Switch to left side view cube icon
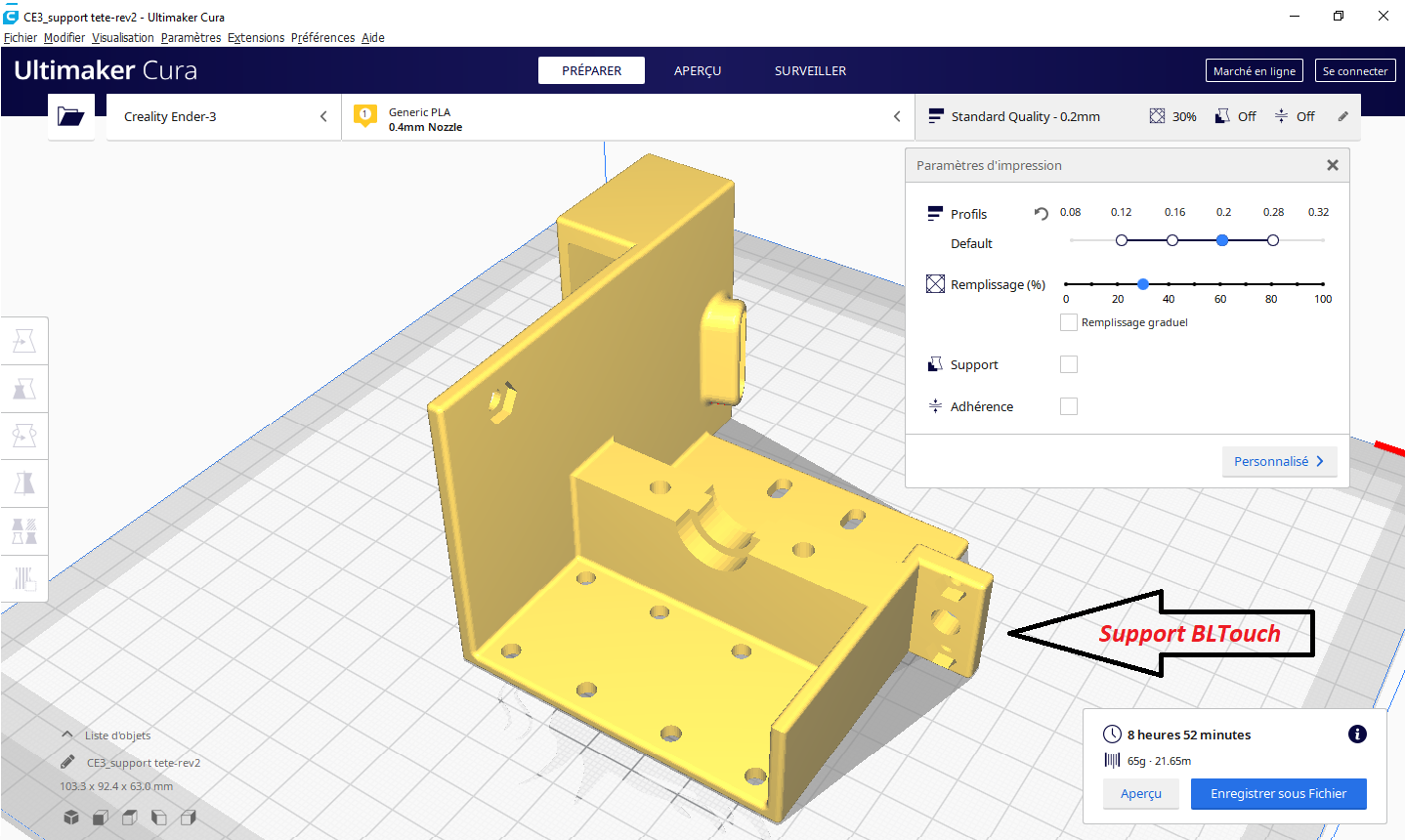1405x840 pixels. [158, 818]
